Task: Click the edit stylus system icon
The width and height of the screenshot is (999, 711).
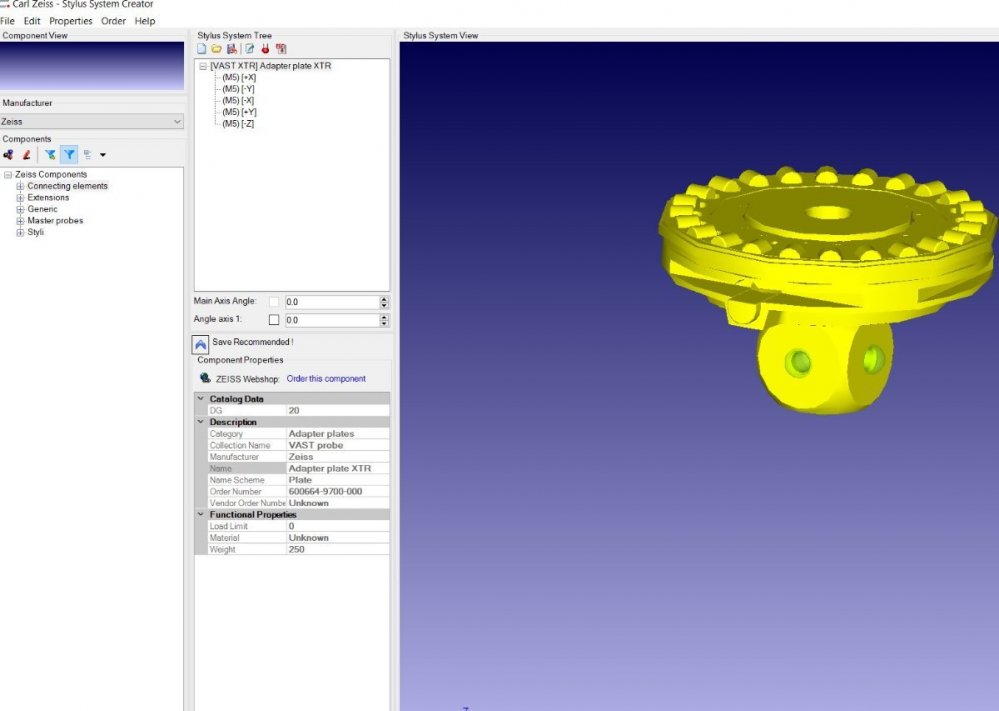Action: [248, 48]
